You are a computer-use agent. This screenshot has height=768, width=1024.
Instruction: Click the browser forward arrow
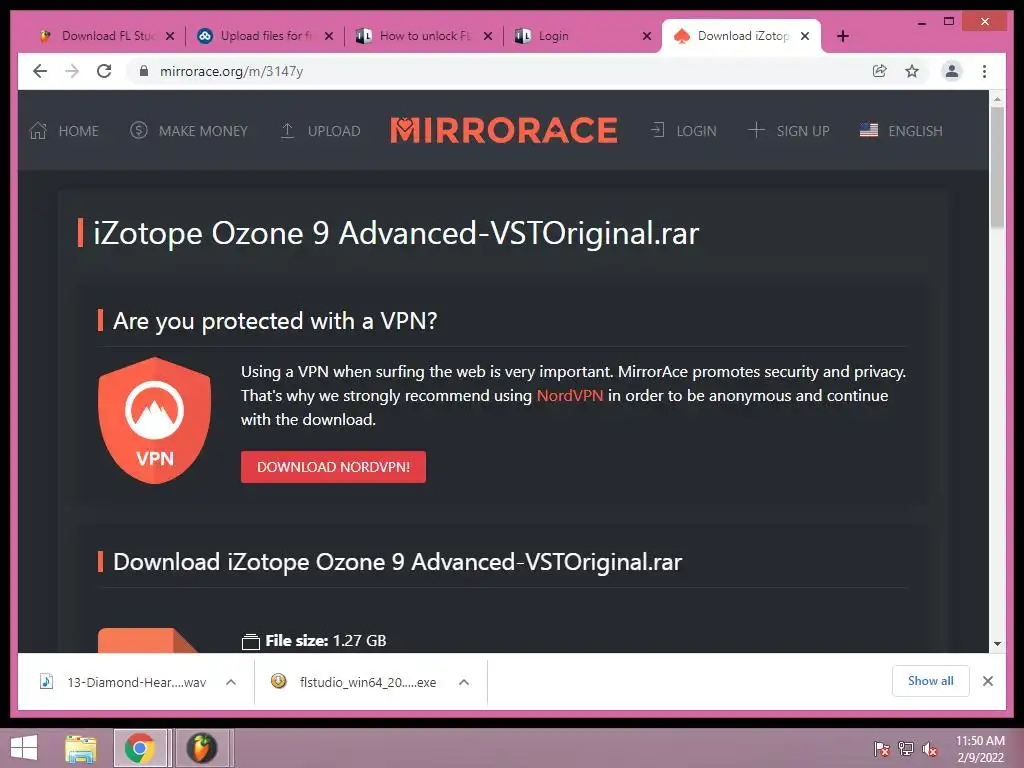pos(72,71)
